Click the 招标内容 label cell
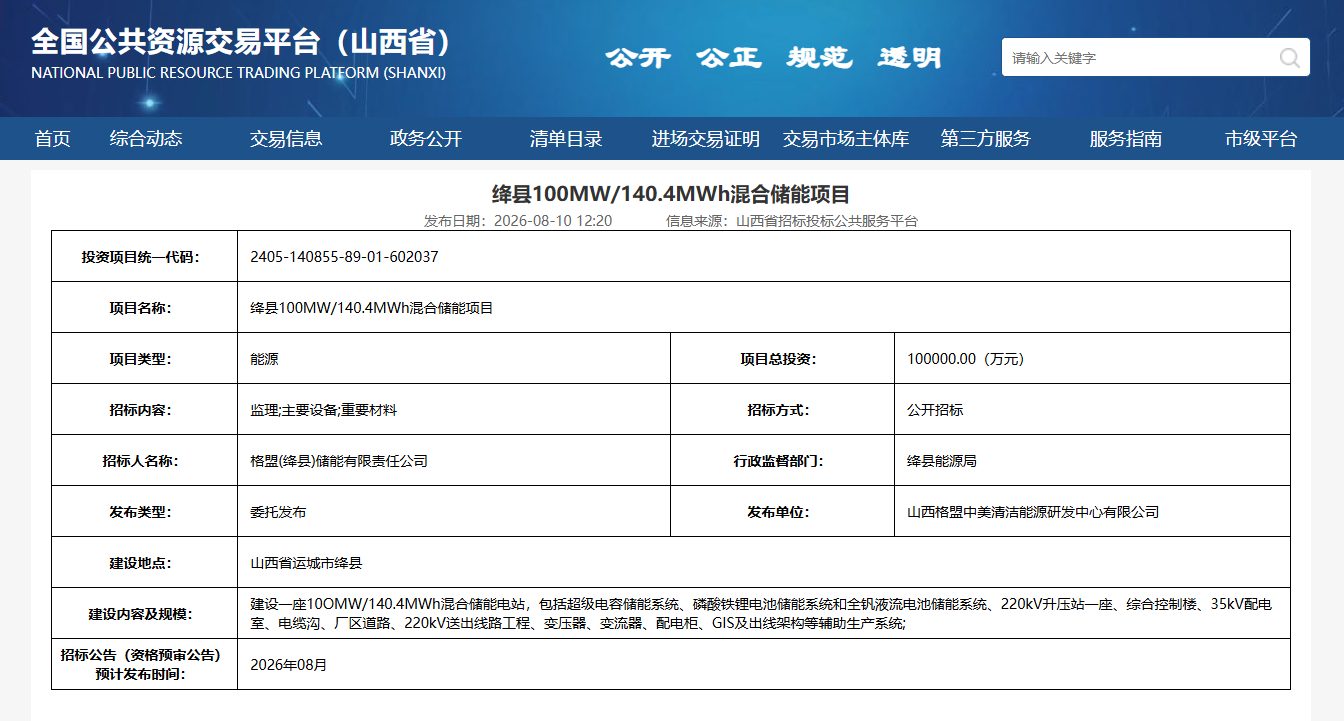The height and width of the screenshot is (721, 1344). point(144,410)
